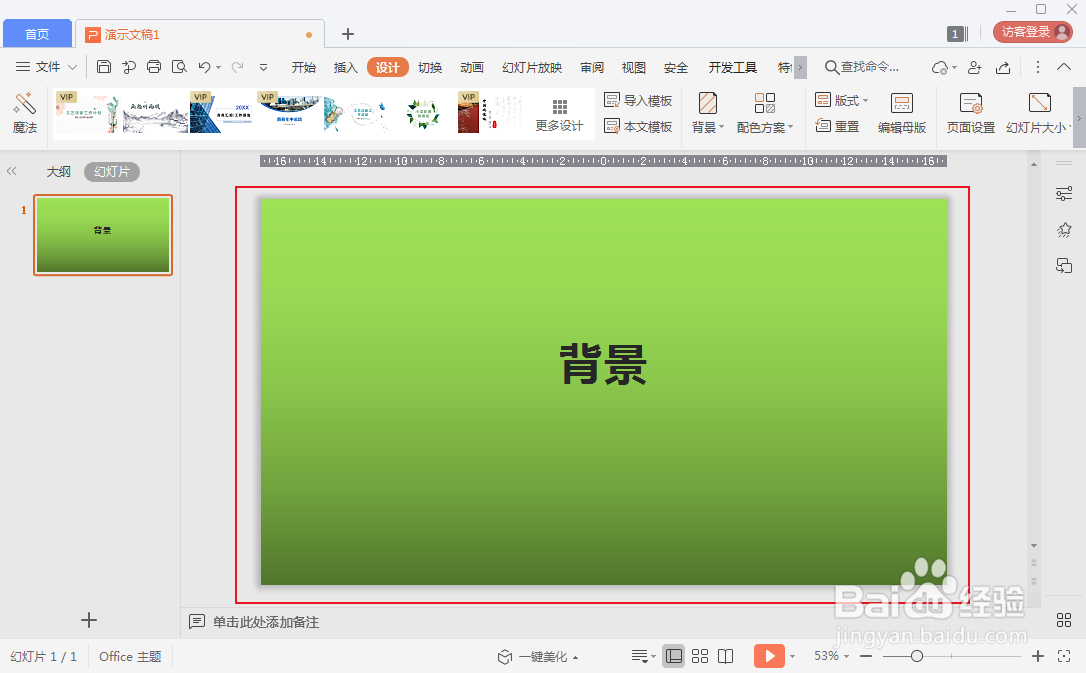
Task: Switch to the 动画 (Animation) ribbon tab
Action: tap(471, 67)
